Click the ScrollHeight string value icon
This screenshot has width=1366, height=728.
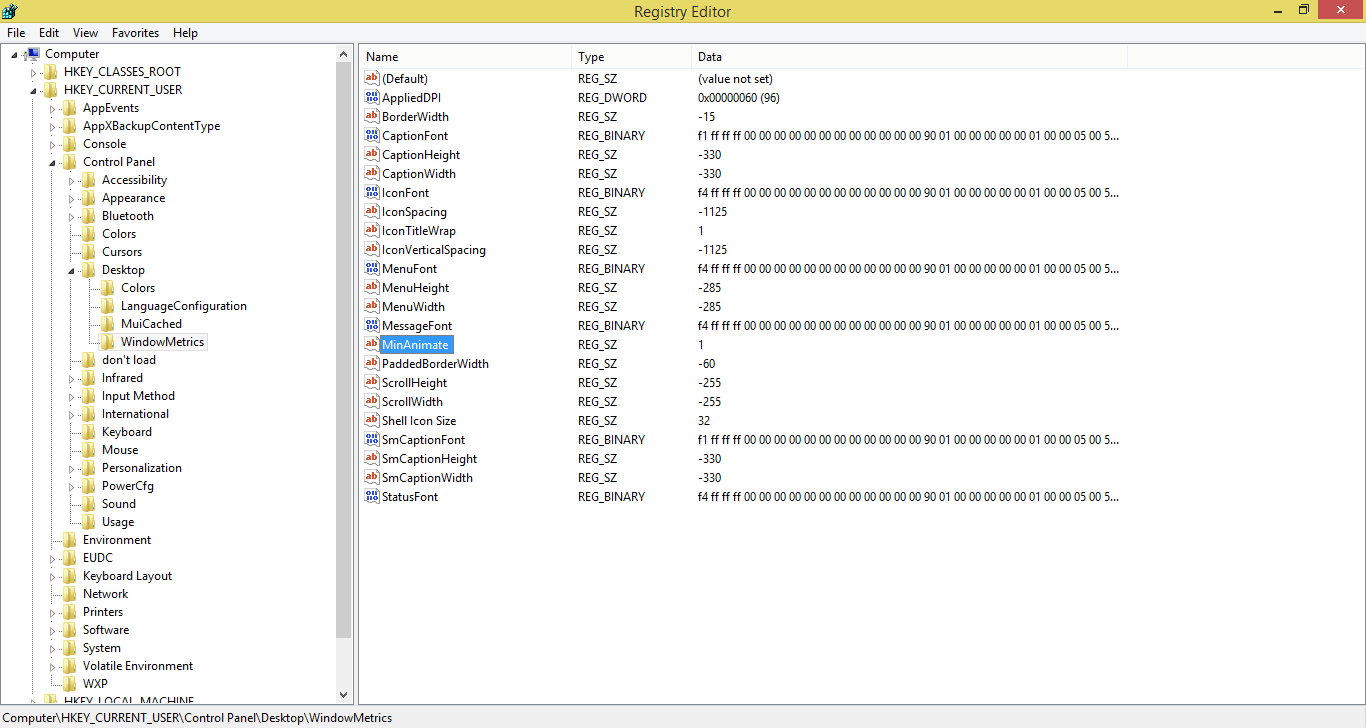pos(372,383)
